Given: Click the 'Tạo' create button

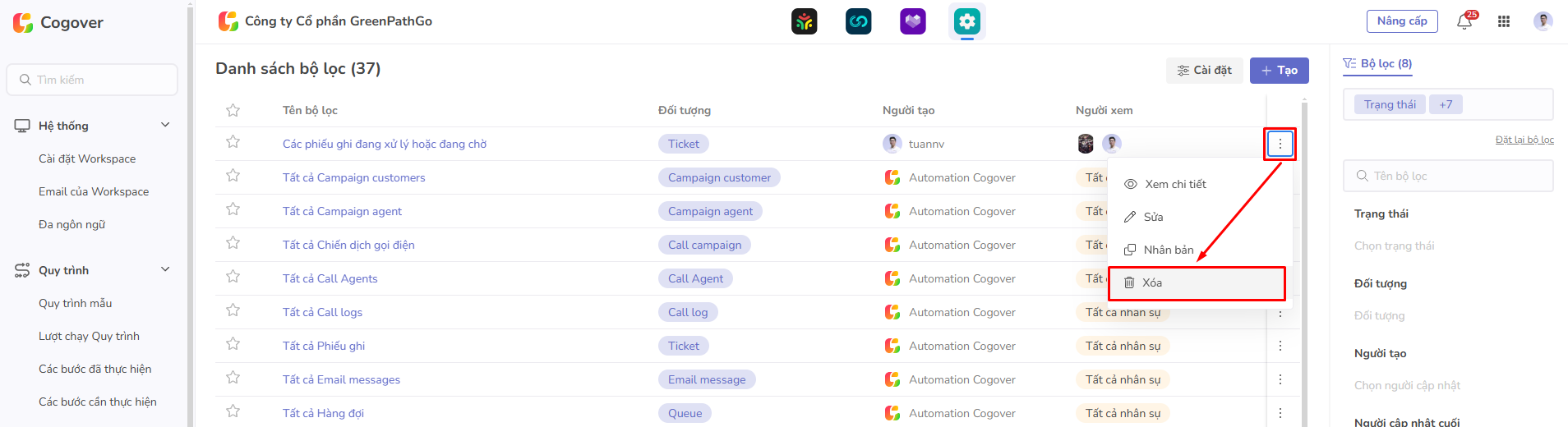Looking at the screenshot, I should [1280, 71].
